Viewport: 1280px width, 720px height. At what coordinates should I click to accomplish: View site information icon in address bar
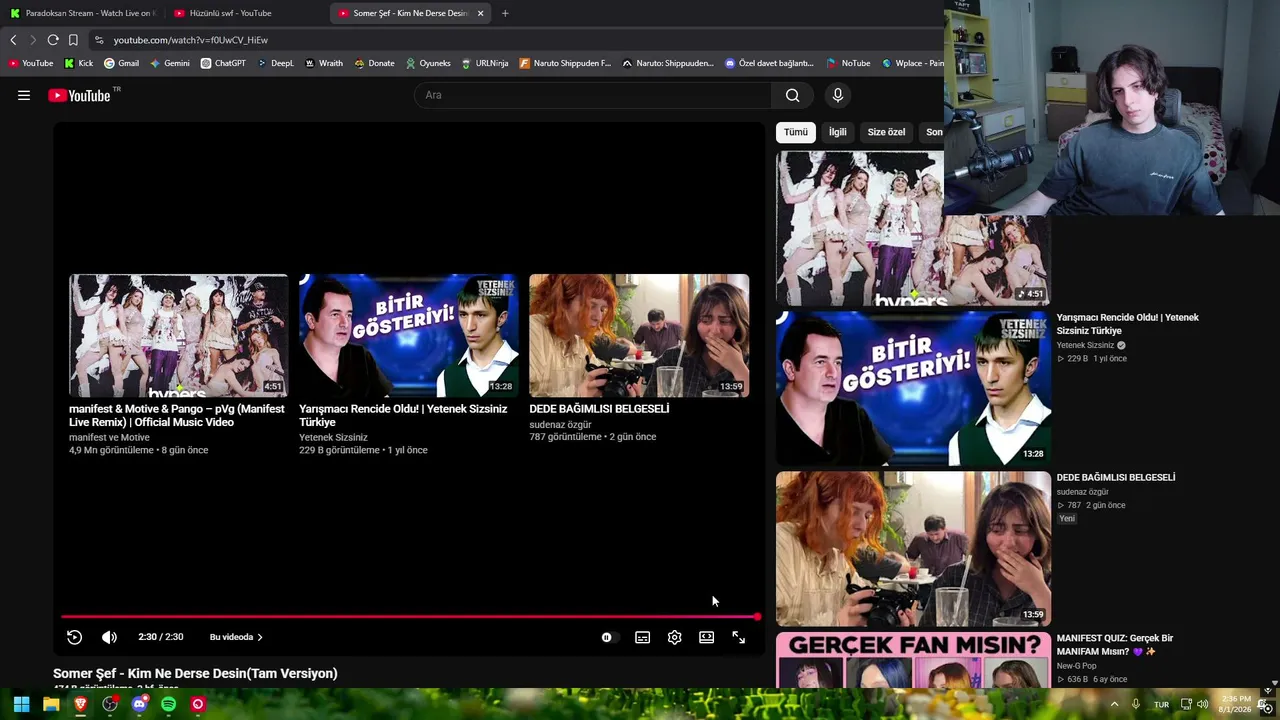tap(98, 40)
